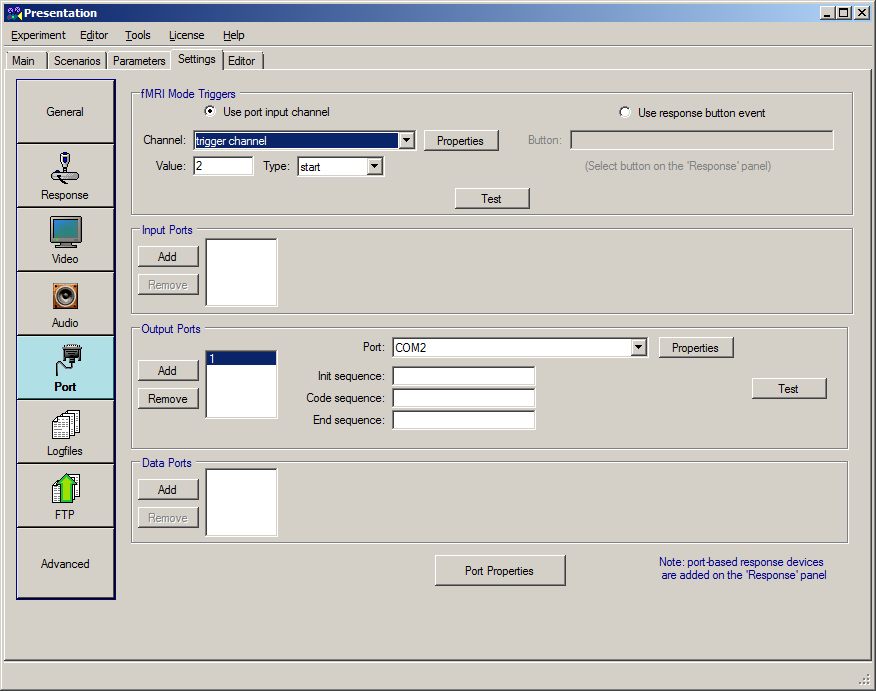Switch to the Scenarios tab
876x691 pixels.
tap(77, 61)
